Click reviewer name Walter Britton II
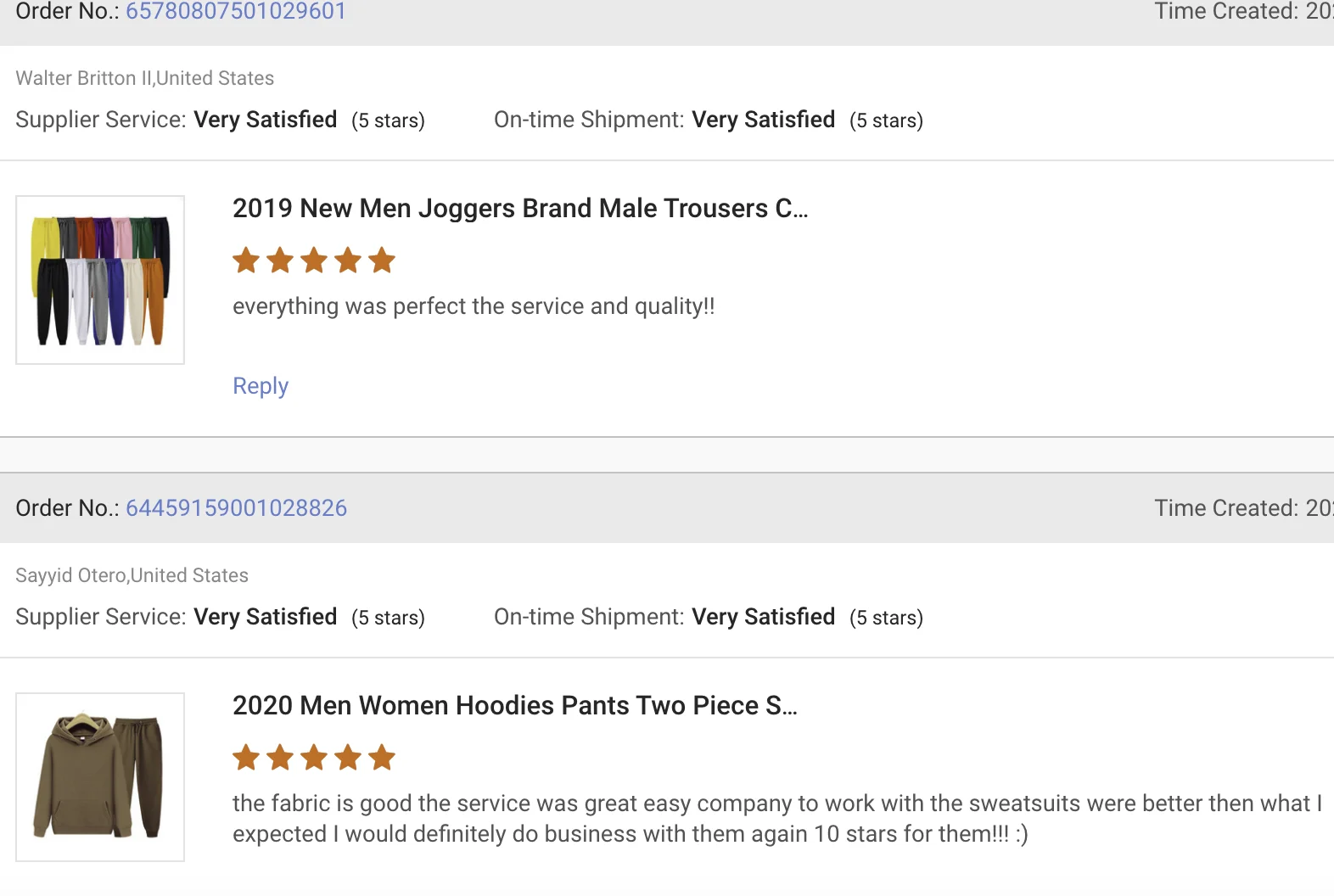The width and height of the screenshot is (1334, 896). (x=83, y=78)
